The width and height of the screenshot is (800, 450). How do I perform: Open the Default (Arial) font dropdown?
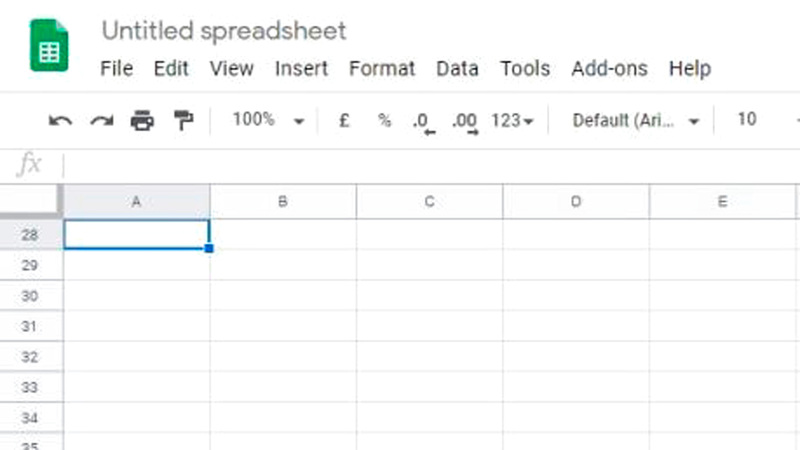[636, 121]
